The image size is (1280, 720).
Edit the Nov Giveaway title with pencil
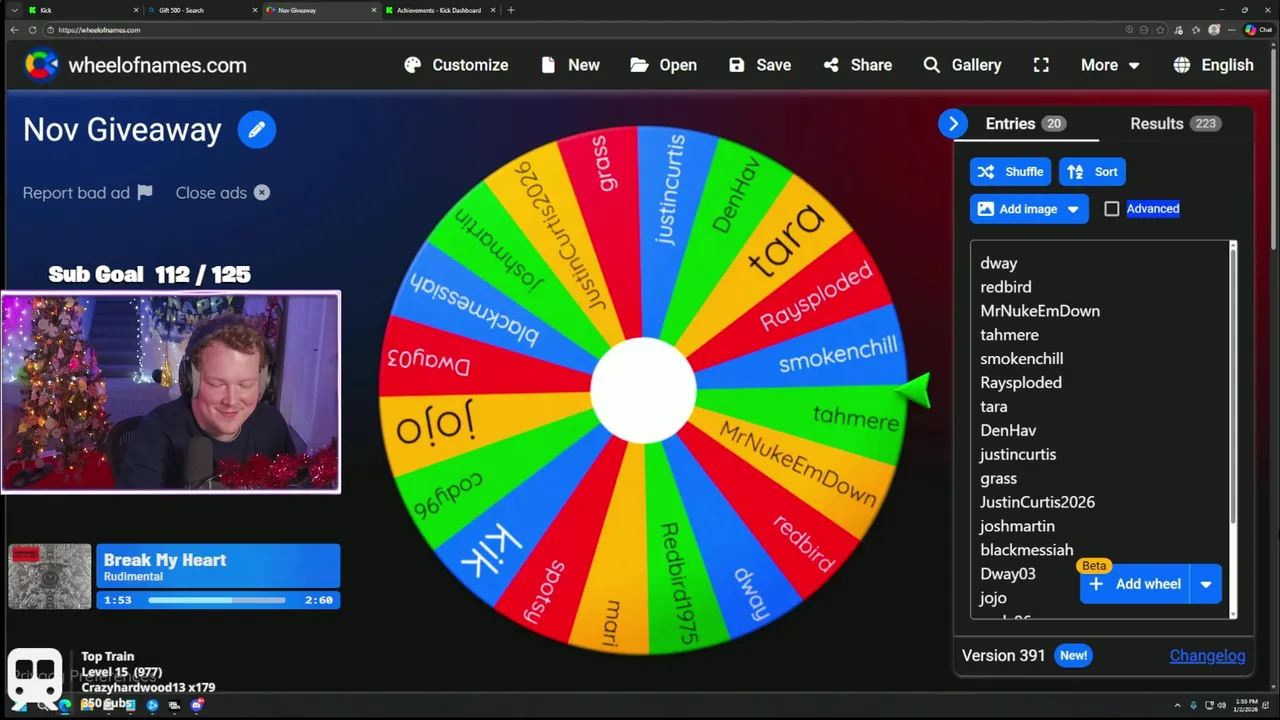257,129
